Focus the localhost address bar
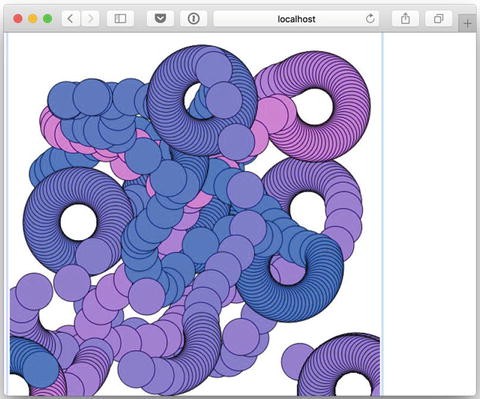 click(296, 19)
